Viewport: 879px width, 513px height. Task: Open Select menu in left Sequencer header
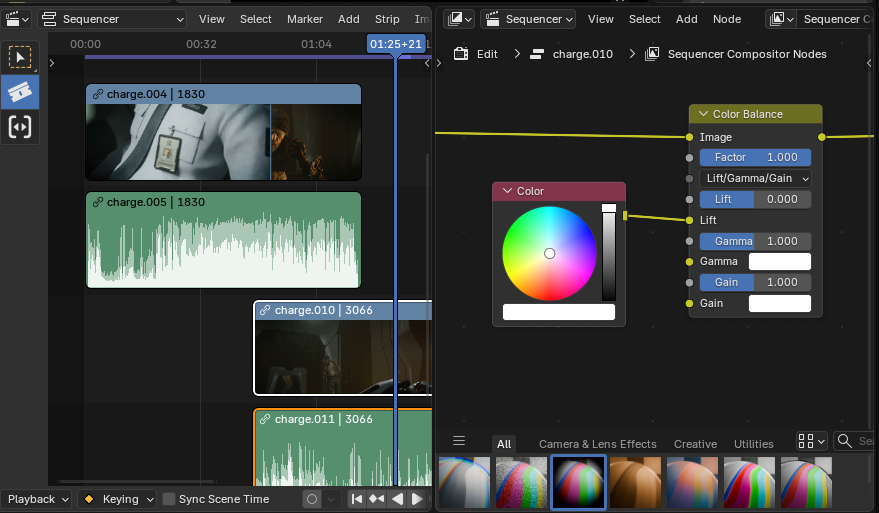pyautogui.click(x=256, y=19)
